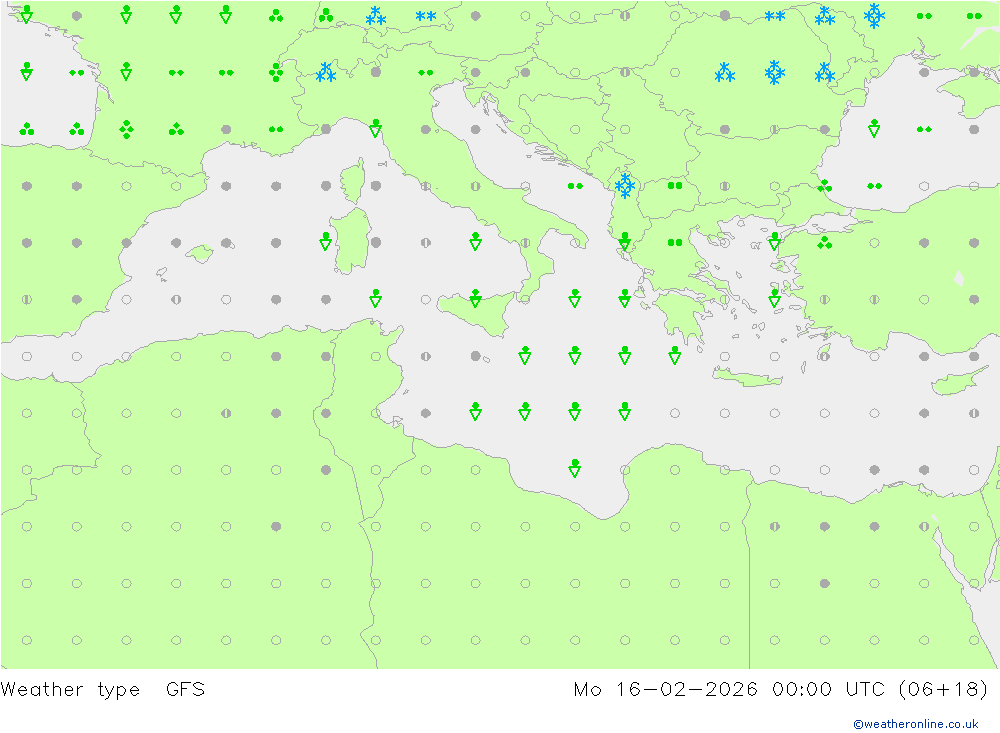Select the shower symbol on the Ligurian coast

click(x=376, y=128)
